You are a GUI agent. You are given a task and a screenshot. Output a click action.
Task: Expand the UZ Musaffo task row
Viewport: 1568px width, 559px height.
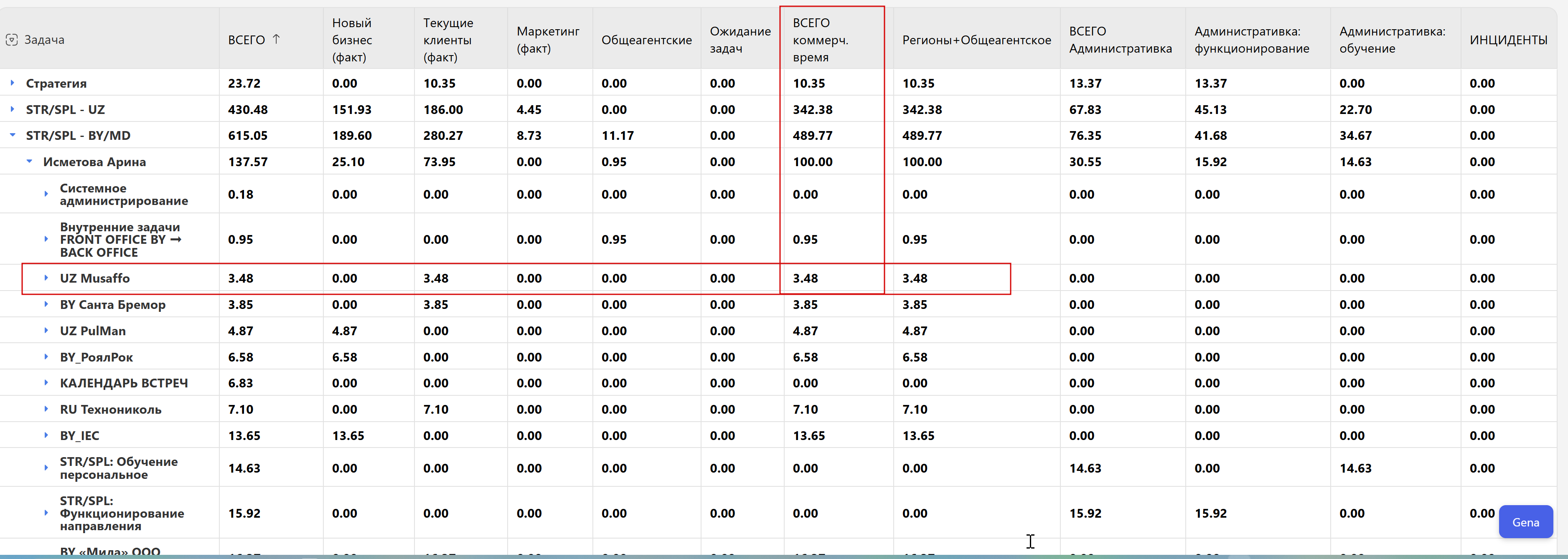click(46, 278)
